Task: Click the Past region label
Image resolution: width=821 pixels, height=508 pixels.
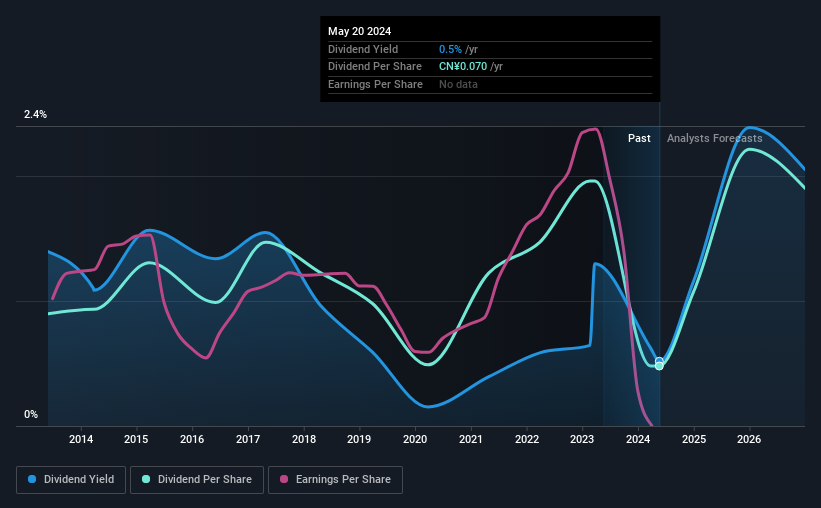Action: [x=639, y=138]
